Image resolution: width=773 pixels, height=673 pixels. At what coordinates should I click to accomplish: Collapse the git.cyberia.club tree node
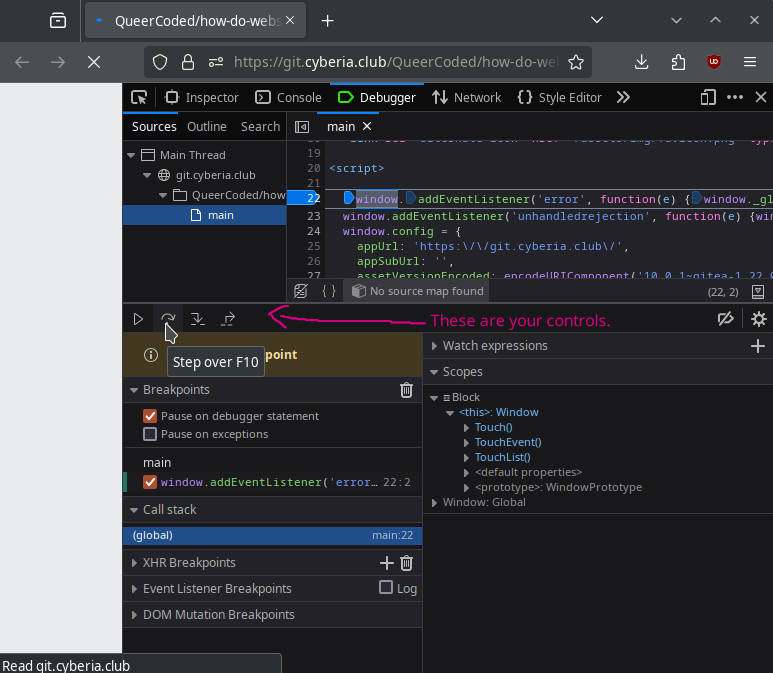[x=147, y=176]
